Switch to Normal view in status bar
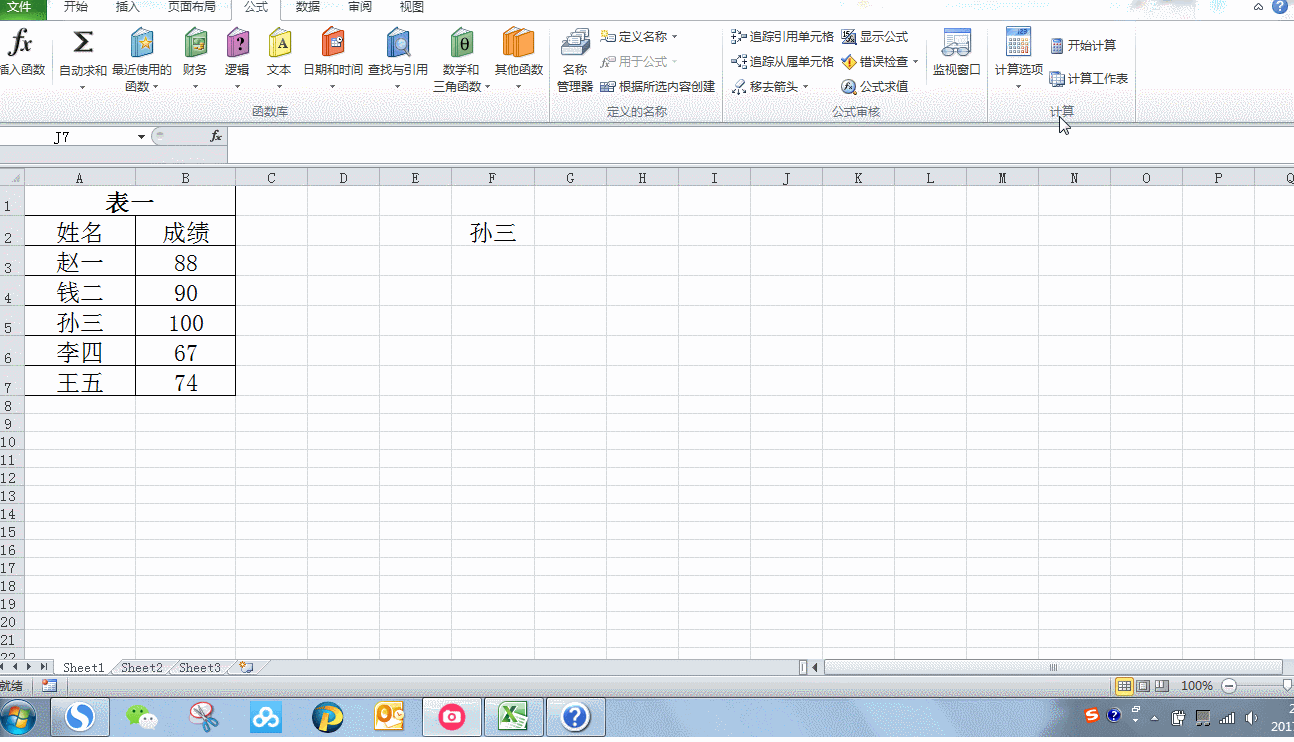Screen dimensions: 1294x742 [x=1124, y=686]
